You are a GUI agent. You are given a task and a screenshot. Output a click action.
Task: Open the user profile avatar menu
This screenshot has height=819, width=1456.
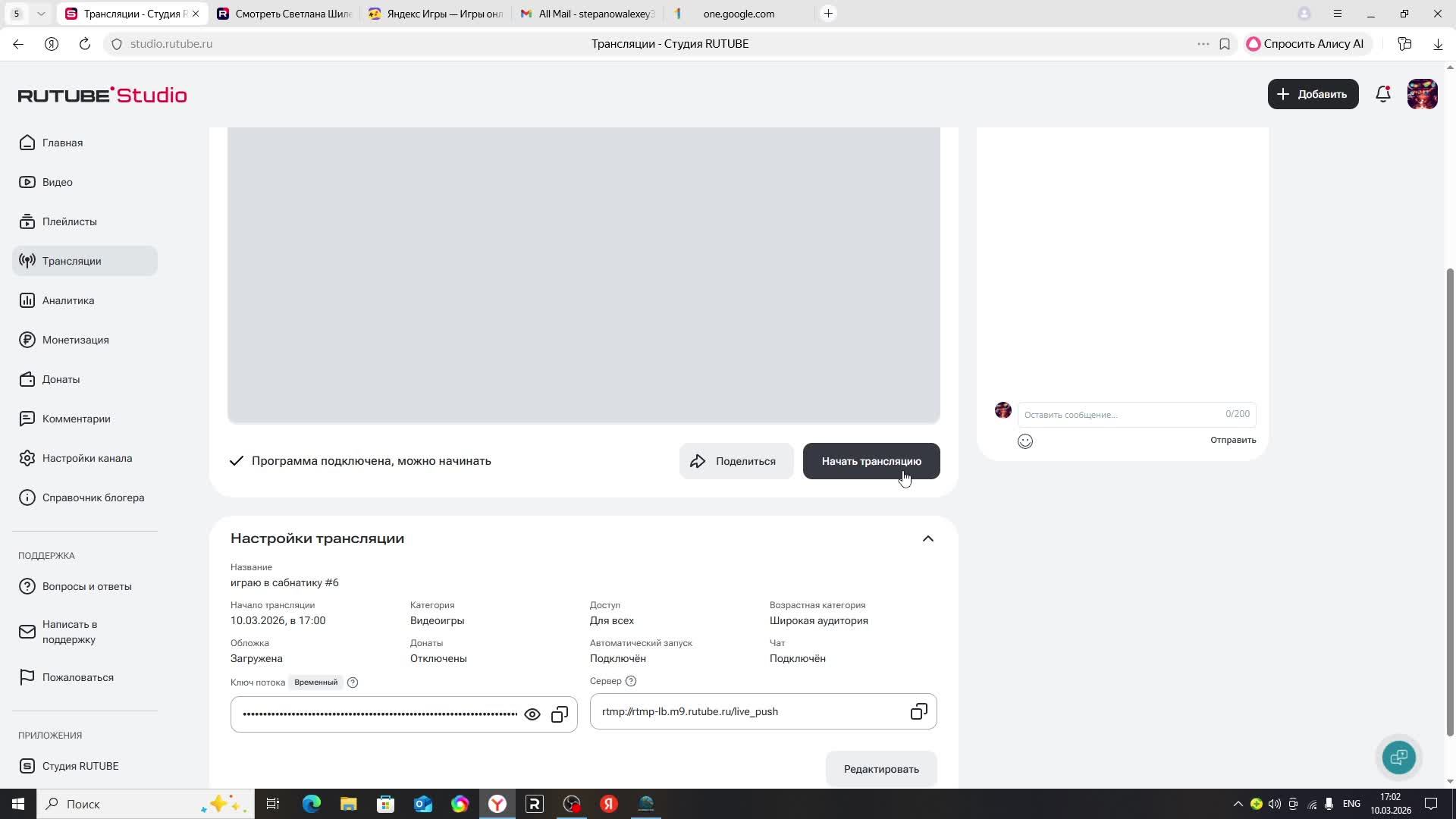1422,94
